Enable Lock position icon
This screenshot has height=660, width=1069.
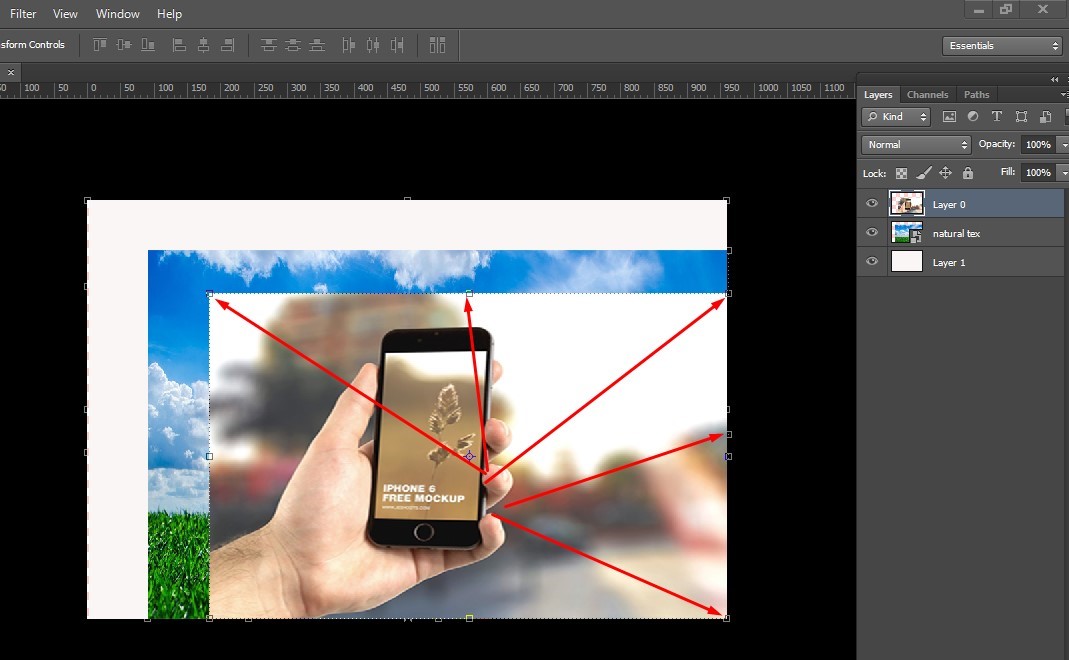click(946, 173)
